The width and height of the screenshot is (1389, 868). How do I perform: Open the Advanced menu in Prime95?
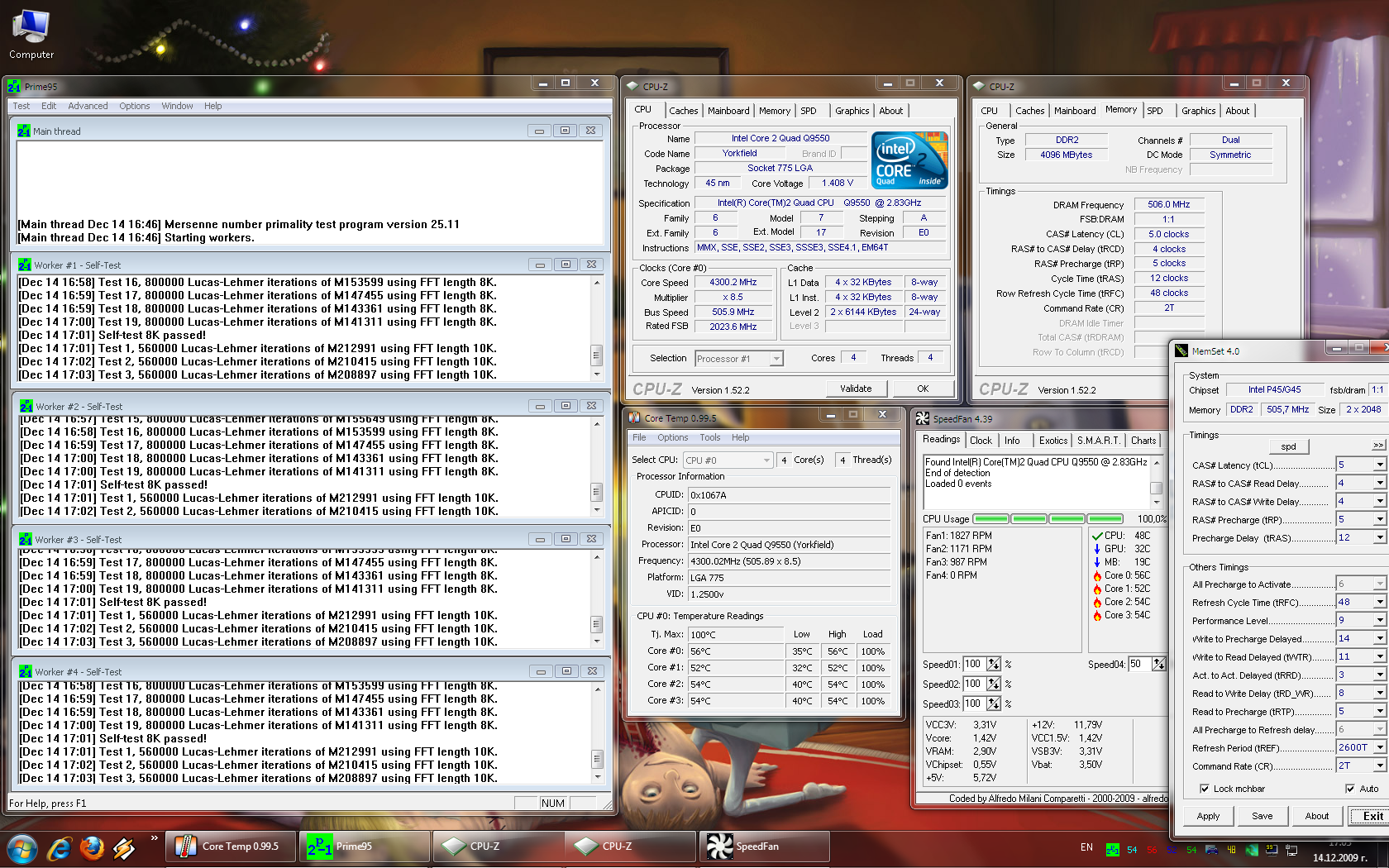(88, 106)
